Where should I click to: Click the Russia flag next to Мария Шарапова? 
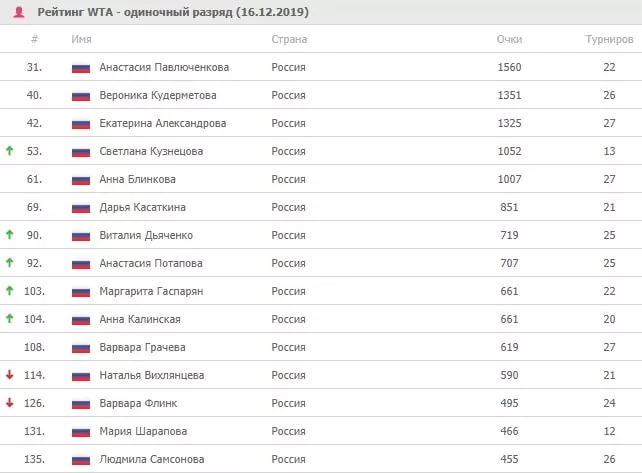[x=81, y=432]
